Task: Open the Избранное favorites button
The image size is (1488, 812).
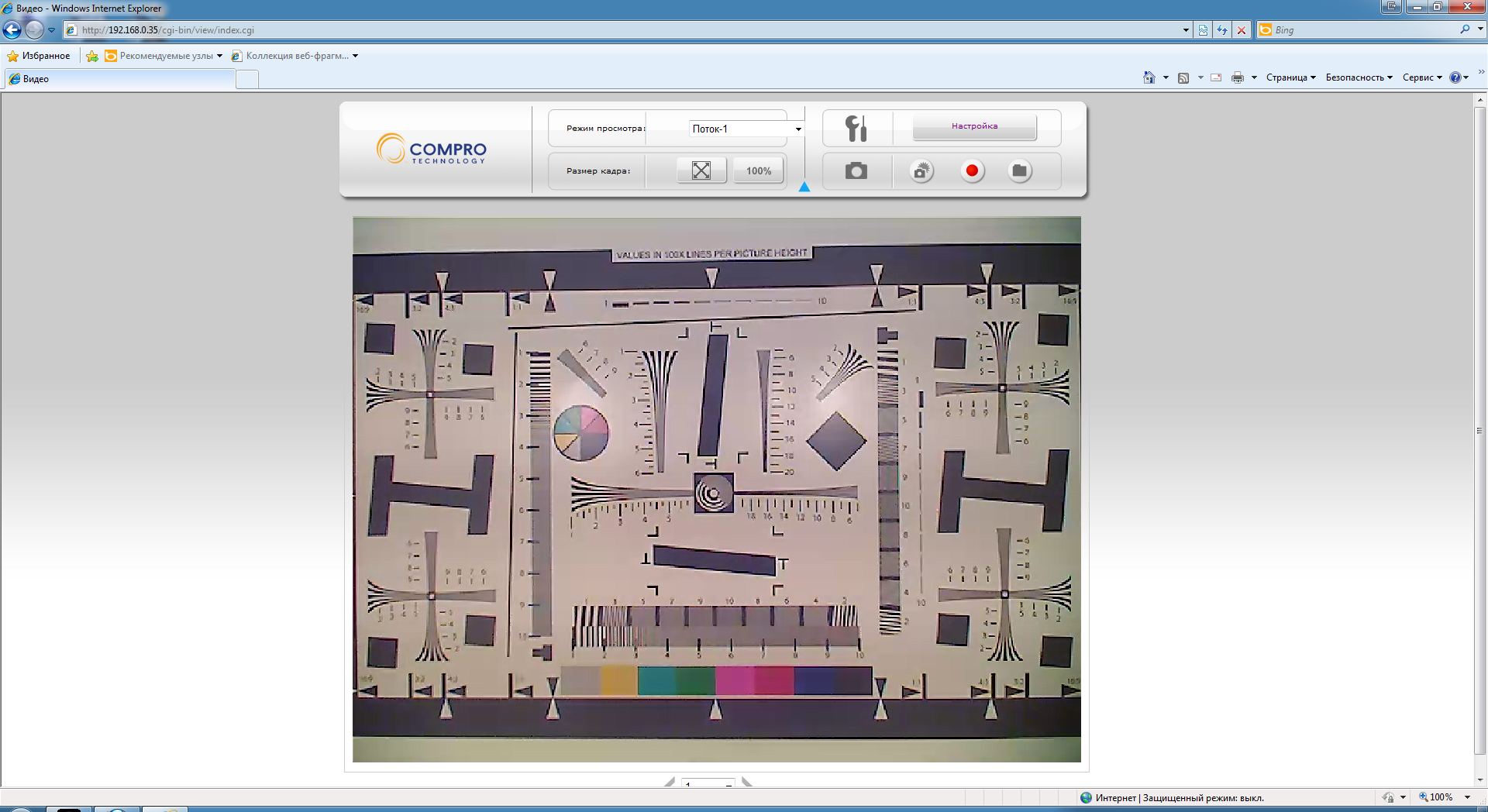Action: pyautogui.click(x=39, y=56)
